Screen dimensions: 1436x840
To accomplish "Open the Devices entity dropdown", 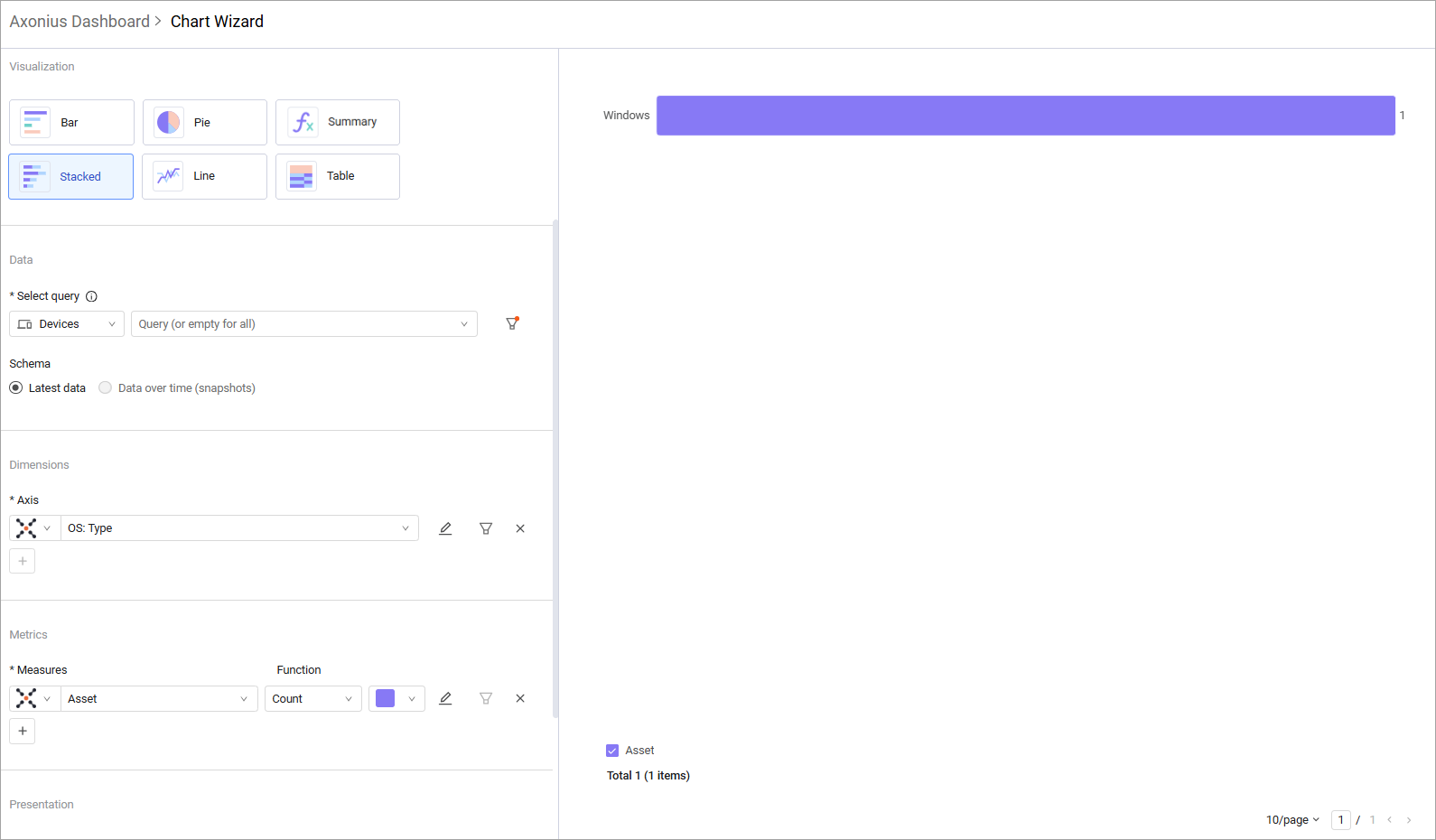I will 67,324.
